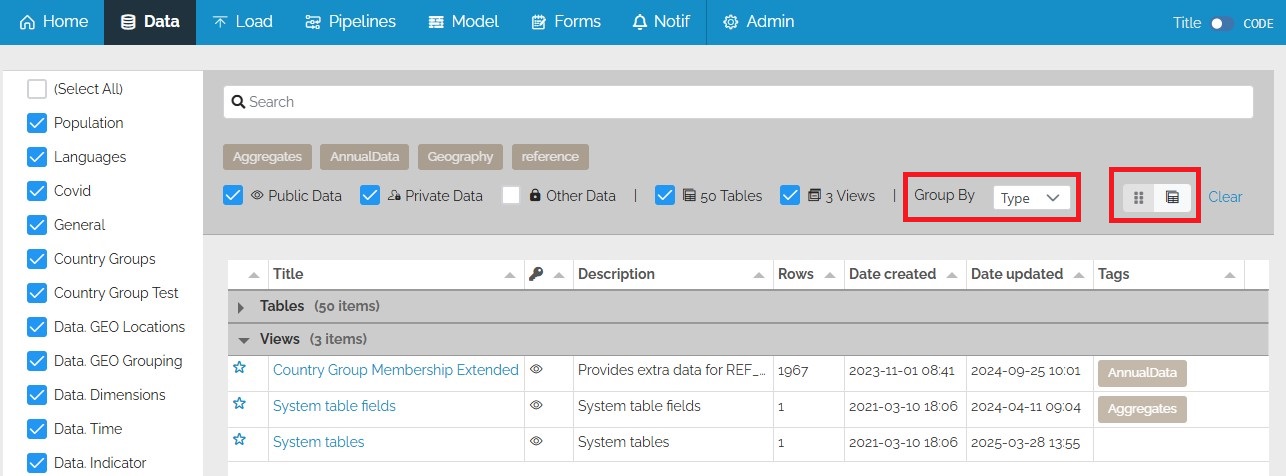1286x476 pixels.
Task: Open Country Group Membership Extended link
Action: pos(396,370)
